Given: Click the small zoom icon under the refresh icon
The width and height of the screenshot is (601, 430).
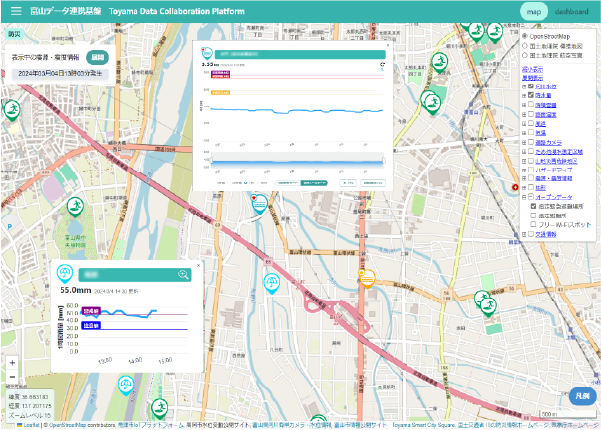Looking at the screenshot, I should pyautogui.click(x=382, y=70).
